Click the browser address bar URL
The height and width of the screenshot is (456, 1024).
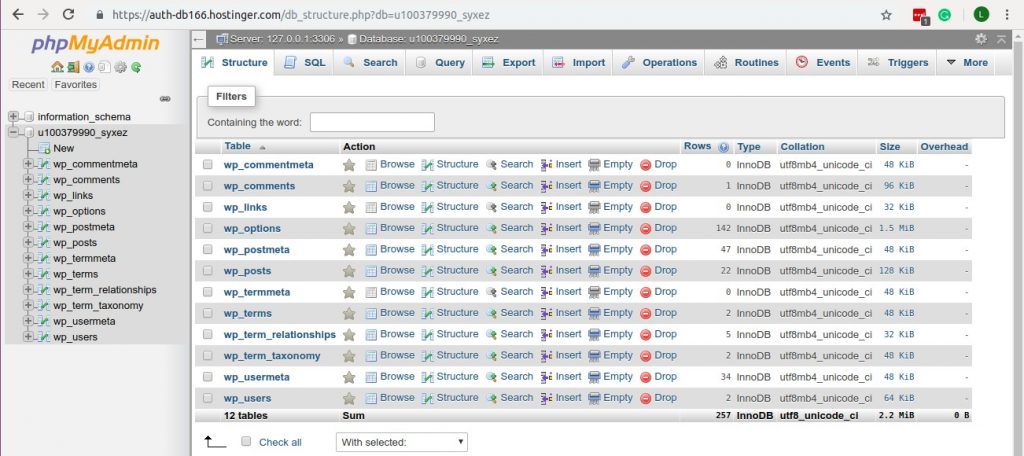tap(300, 14)
